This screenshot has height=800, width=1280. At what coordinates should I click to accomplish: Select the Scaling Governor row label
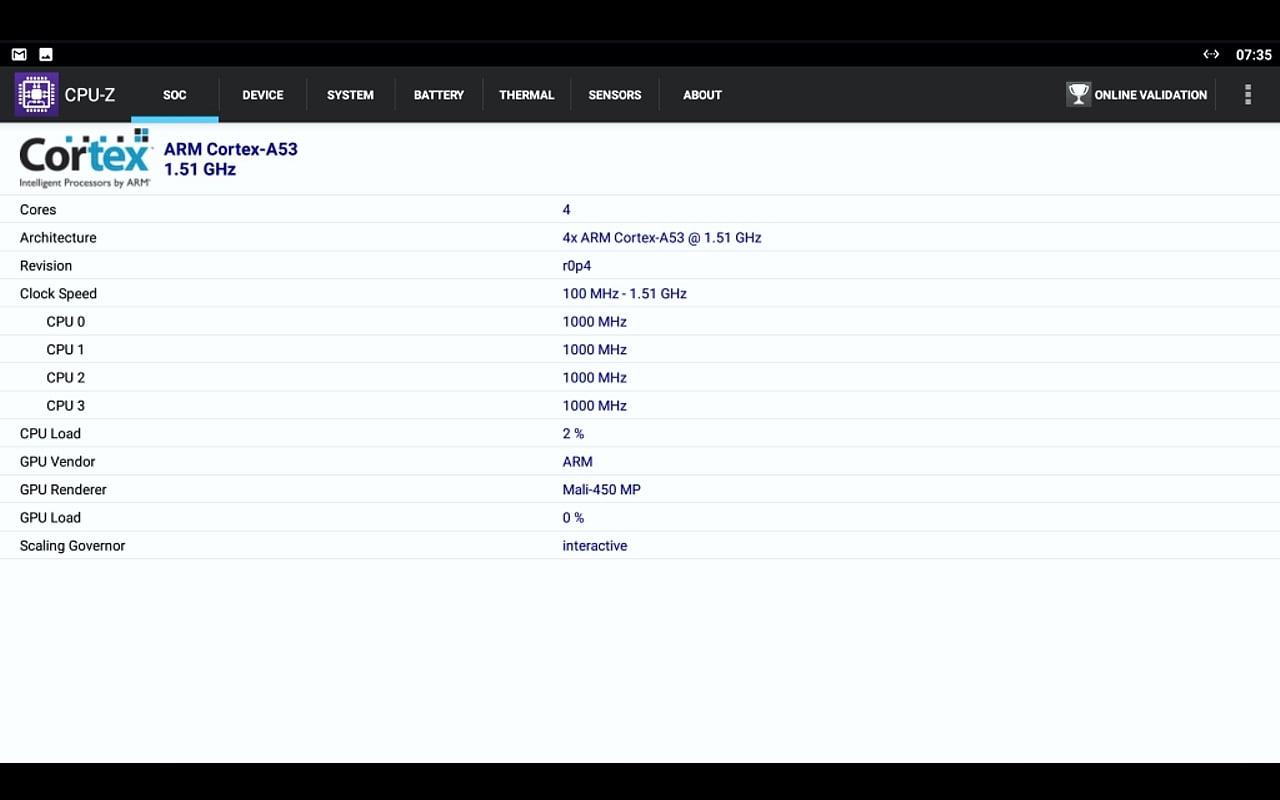(x=73, y=546)
